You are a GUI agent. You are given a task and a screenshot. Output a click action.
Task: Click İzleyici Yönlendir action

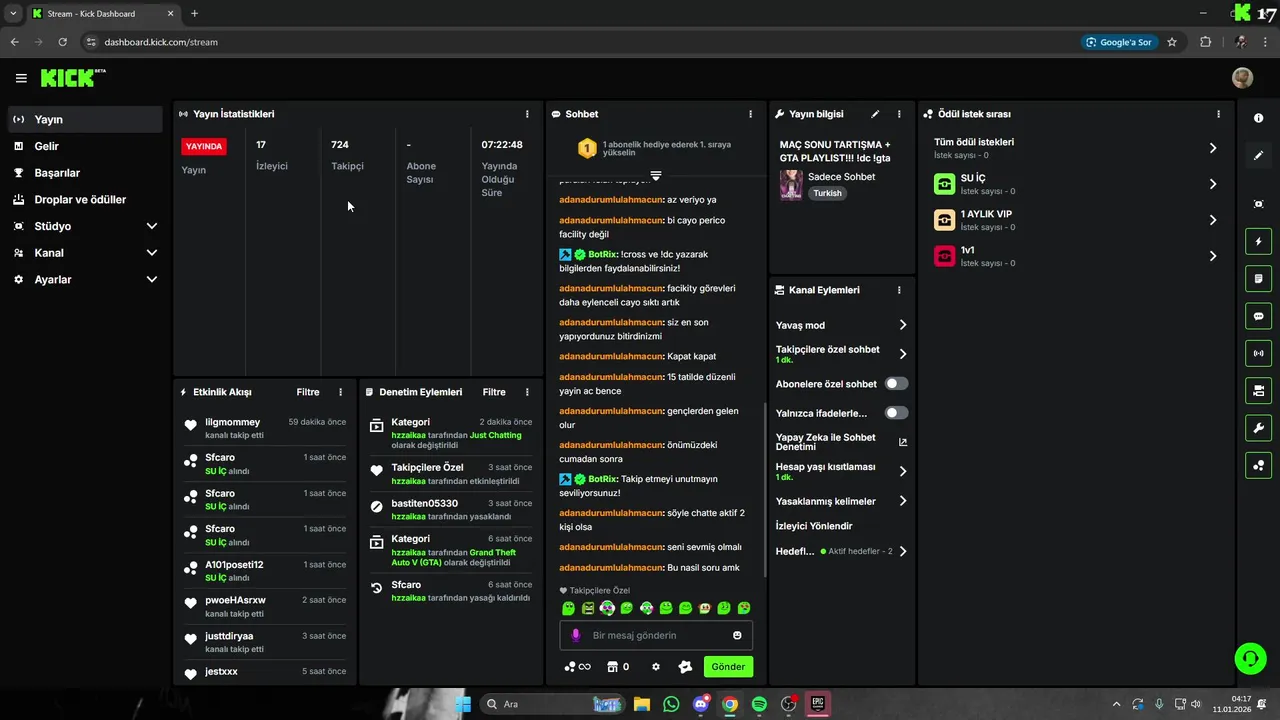coord(814,526)
